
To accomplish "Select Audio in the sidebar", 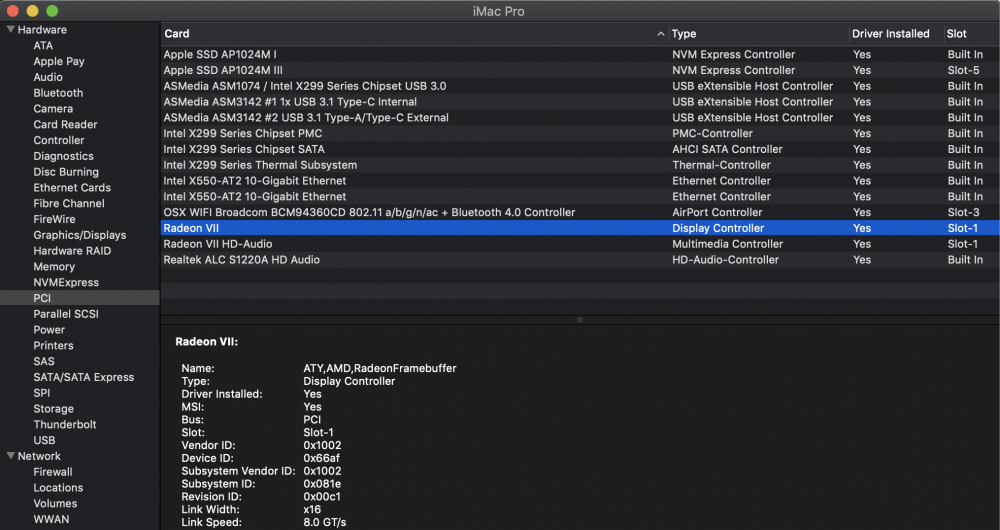I will coord(48,77).
